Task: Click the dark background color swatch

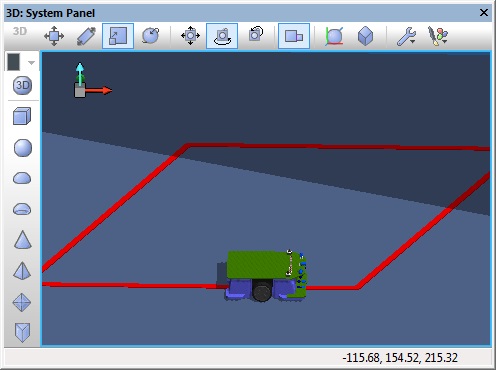Action: [x=14, y=62]
